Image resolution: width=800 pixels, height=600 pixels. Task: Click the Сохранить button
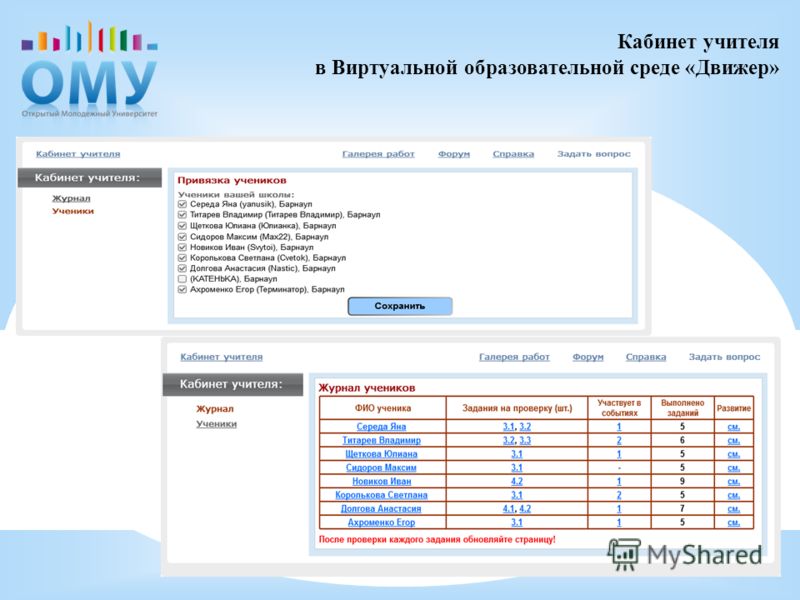400,306
